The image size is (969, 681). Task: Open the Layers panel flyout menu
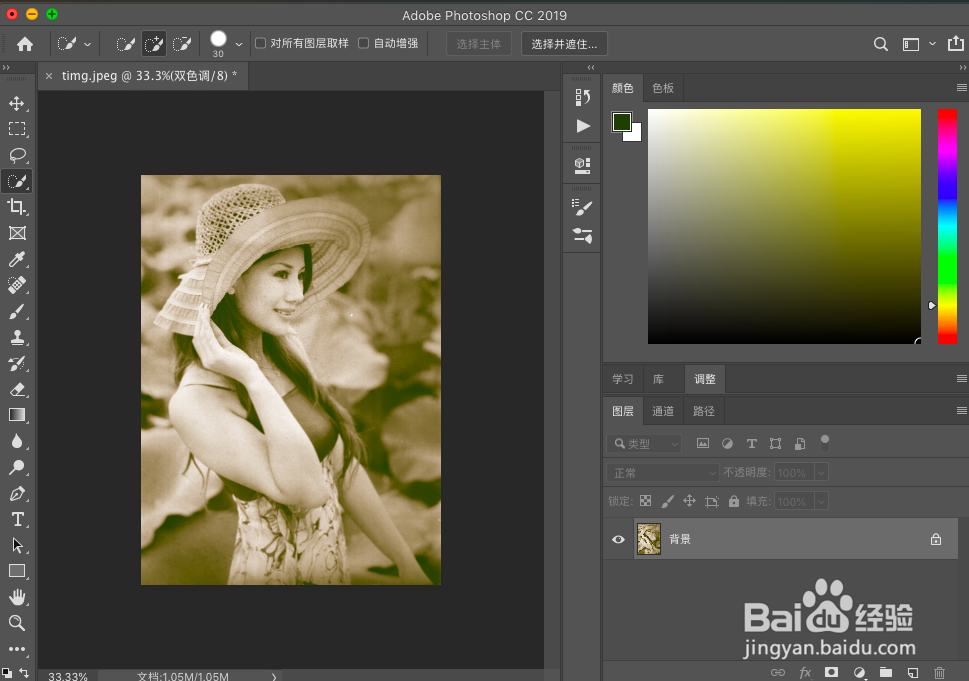pyautogui.click(x=962, y=410)
